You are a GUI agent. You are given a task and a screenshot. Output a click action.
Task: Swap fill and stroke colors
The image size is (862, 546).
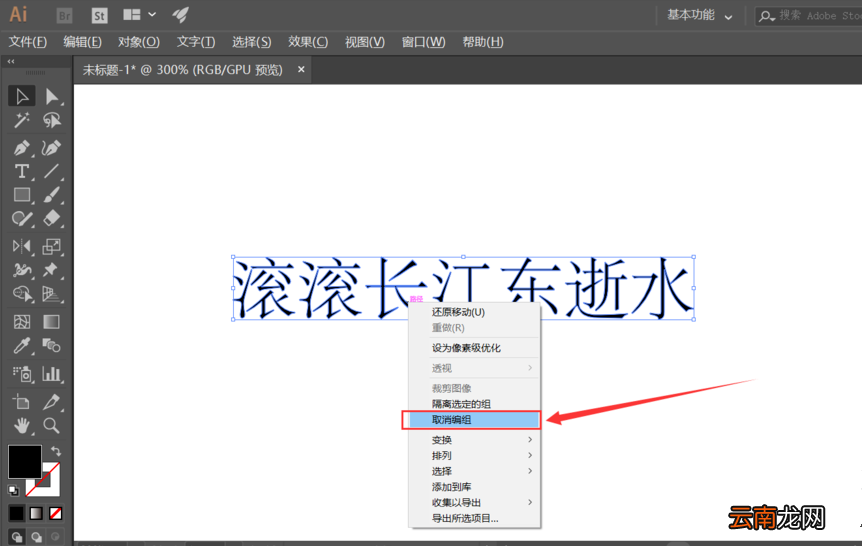(x=56, y=451)
